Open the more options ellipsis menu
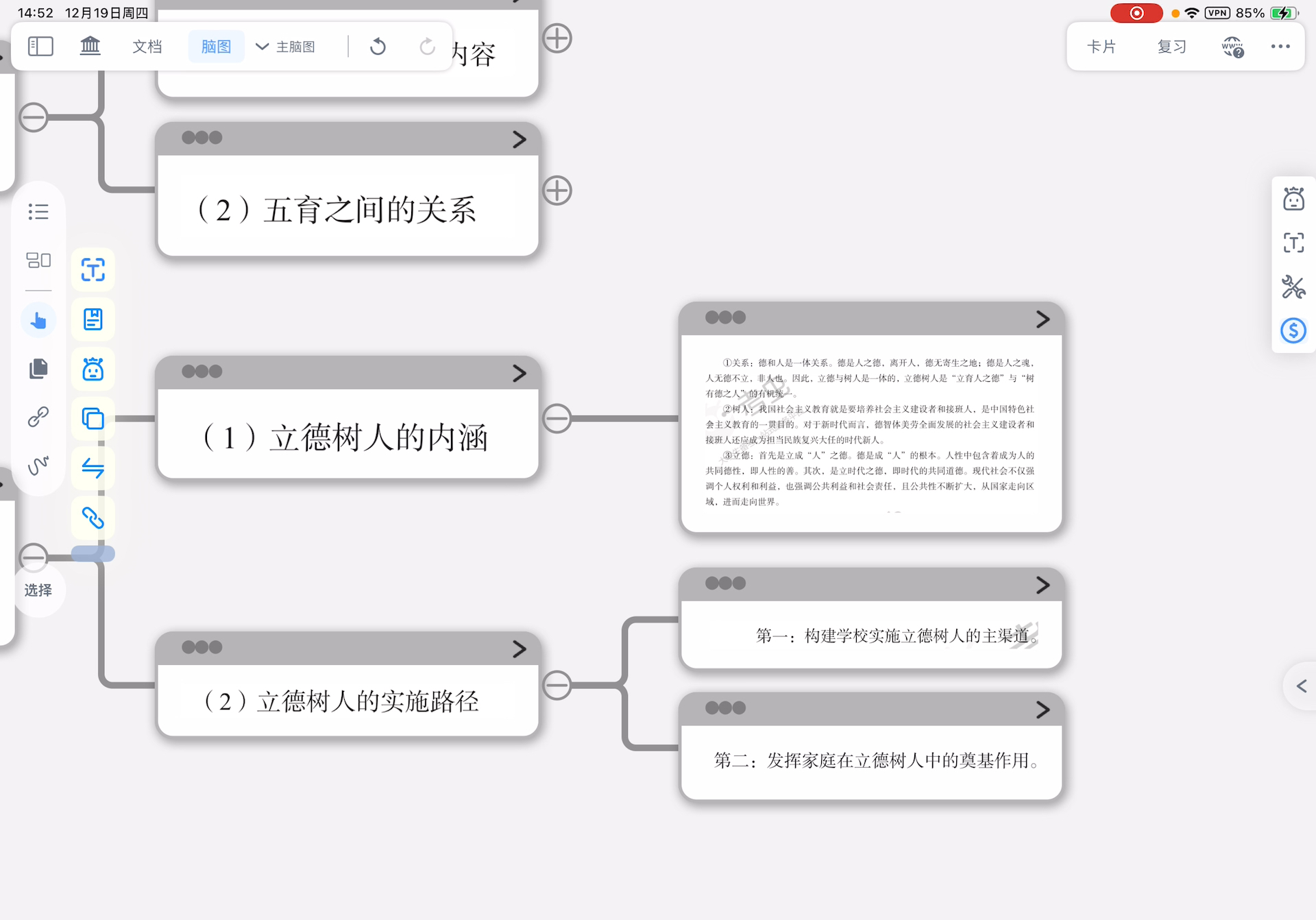Screen dimensions: 1316x920 click(1280, 46)
